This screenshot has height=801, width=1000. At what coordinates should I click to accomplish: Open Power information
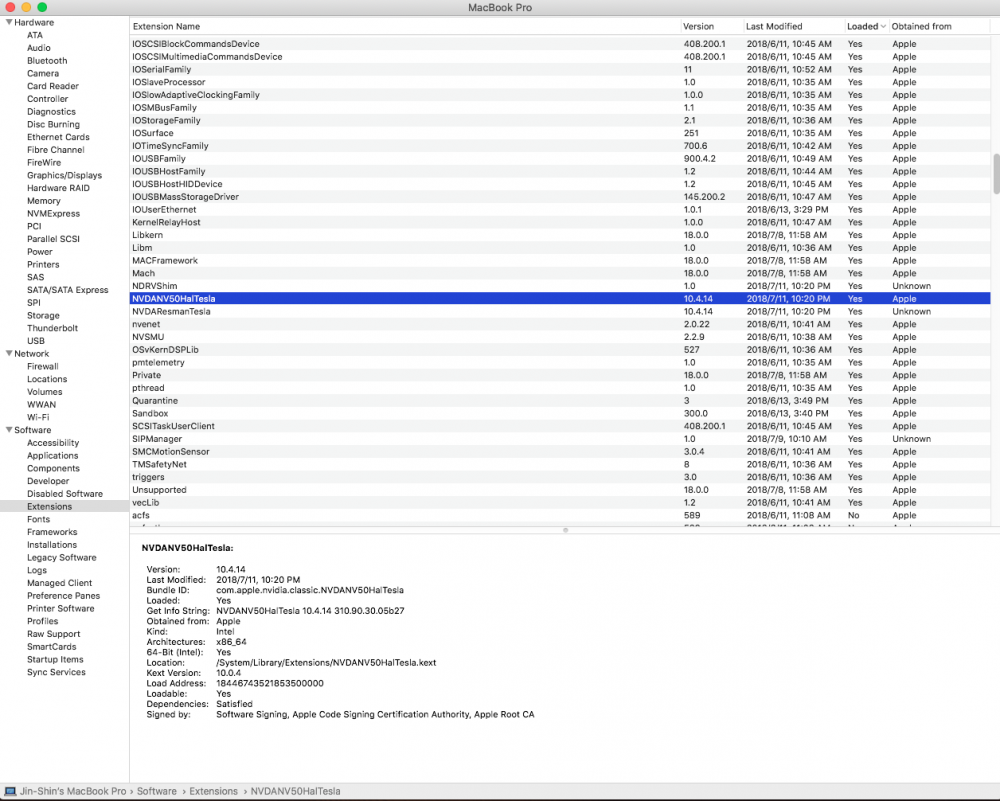click(40, 252)
